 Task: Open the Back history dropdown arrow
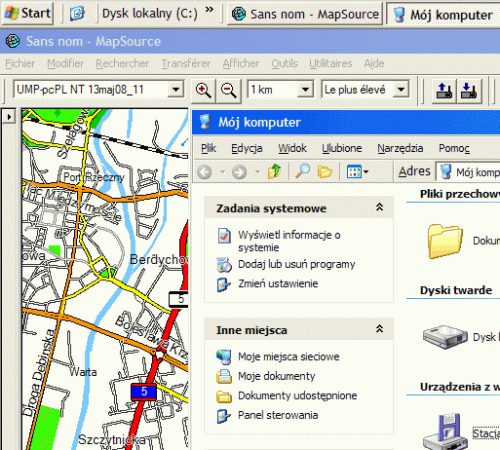click(x=222, y=172)
